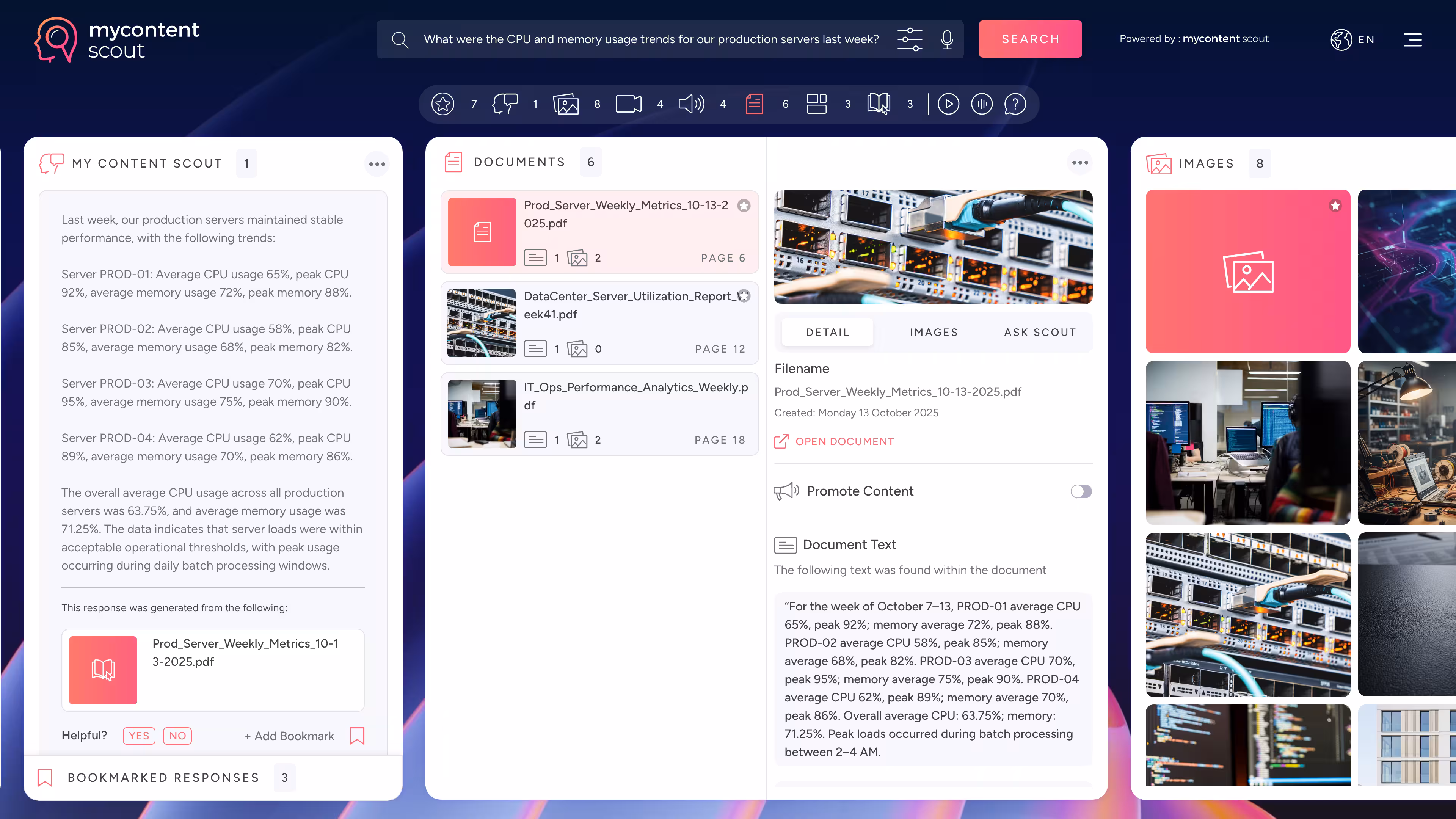Viewport: 1456px width, 819px height.
Task: Open search filter sliders icon
Action: (910, 39)
